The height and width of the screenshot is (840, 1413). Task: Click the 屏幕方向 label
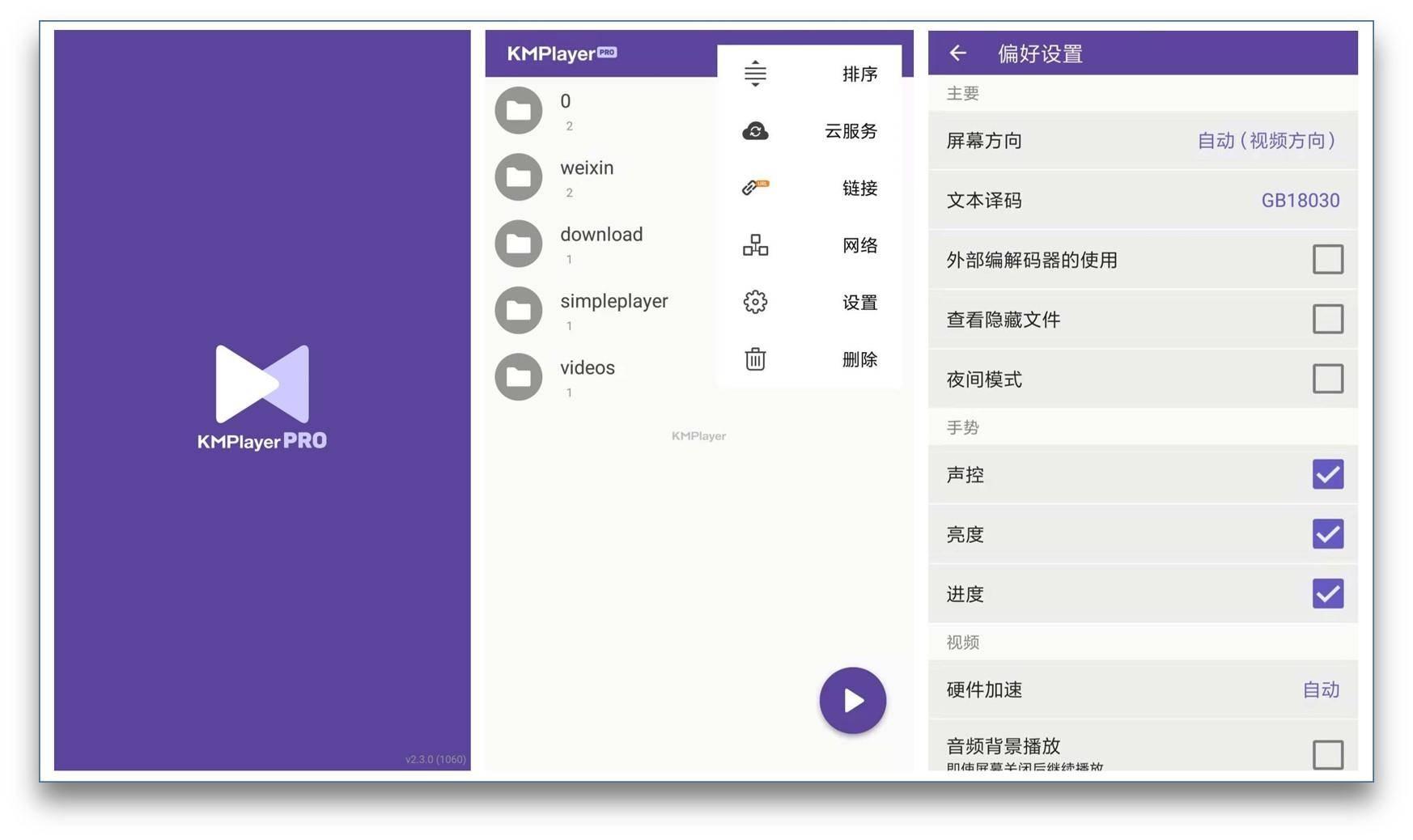(x=984, y=141)
